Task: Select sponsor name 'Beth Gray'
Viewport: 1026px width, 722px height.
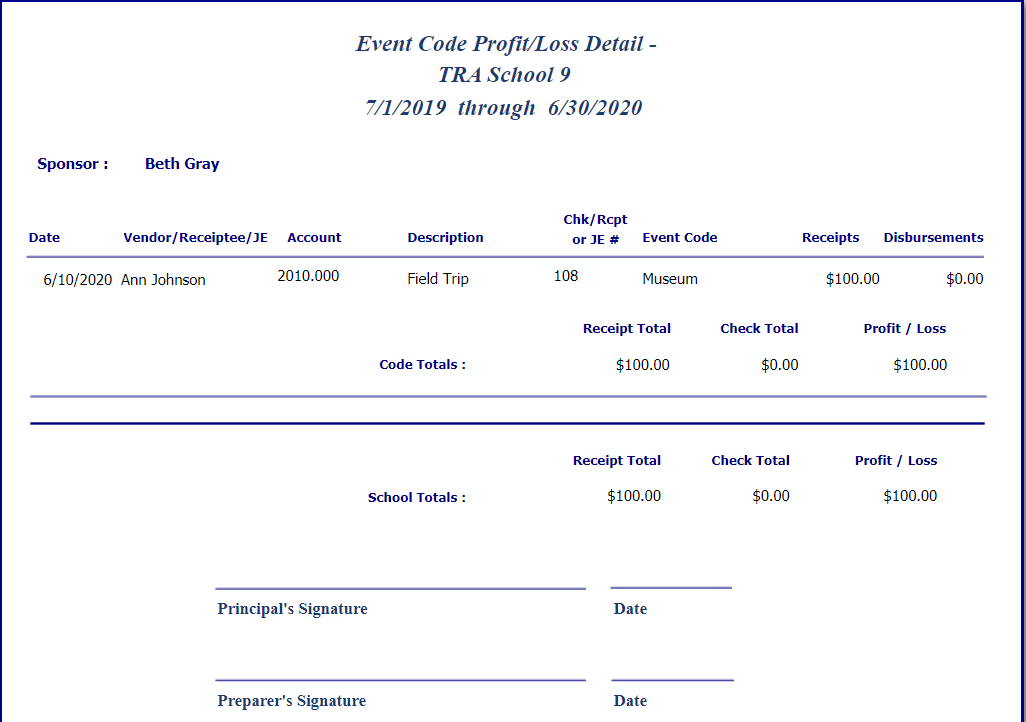Action: (182, 164)
